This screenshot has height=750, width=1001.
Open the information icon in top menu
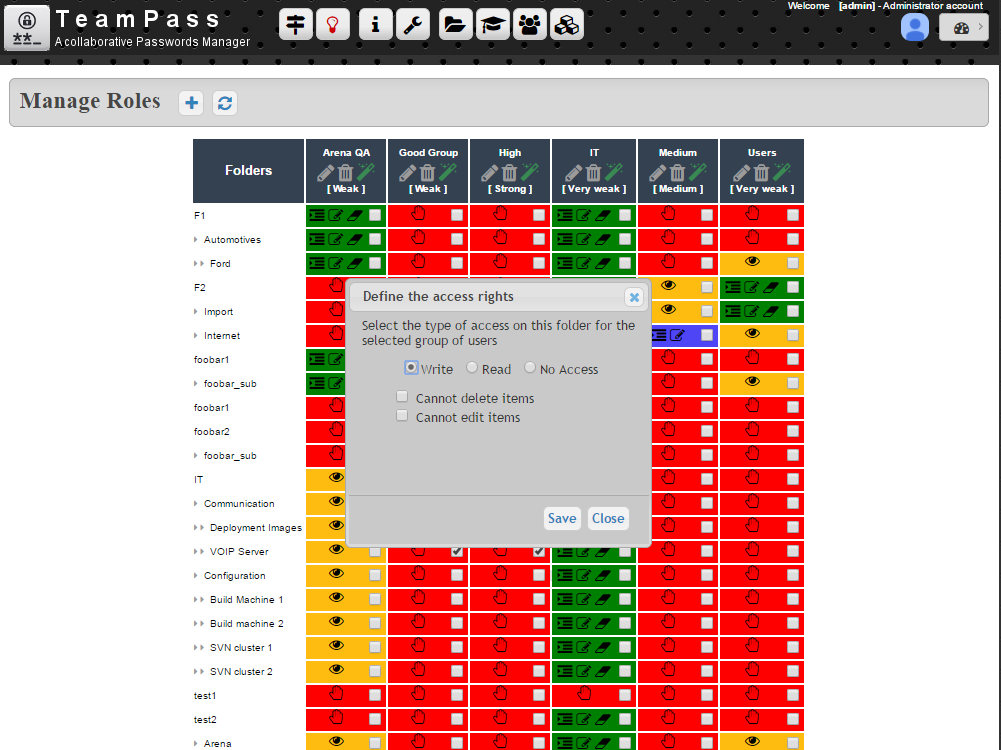pos(375,25)
